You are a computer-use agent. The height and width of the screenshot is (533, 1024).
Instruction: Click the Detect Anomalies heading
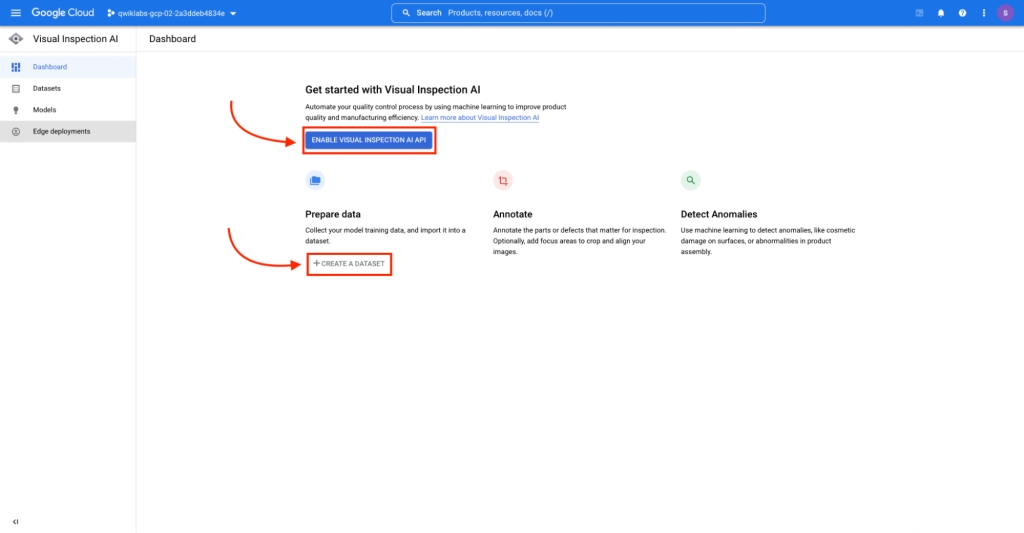point(719,214)
